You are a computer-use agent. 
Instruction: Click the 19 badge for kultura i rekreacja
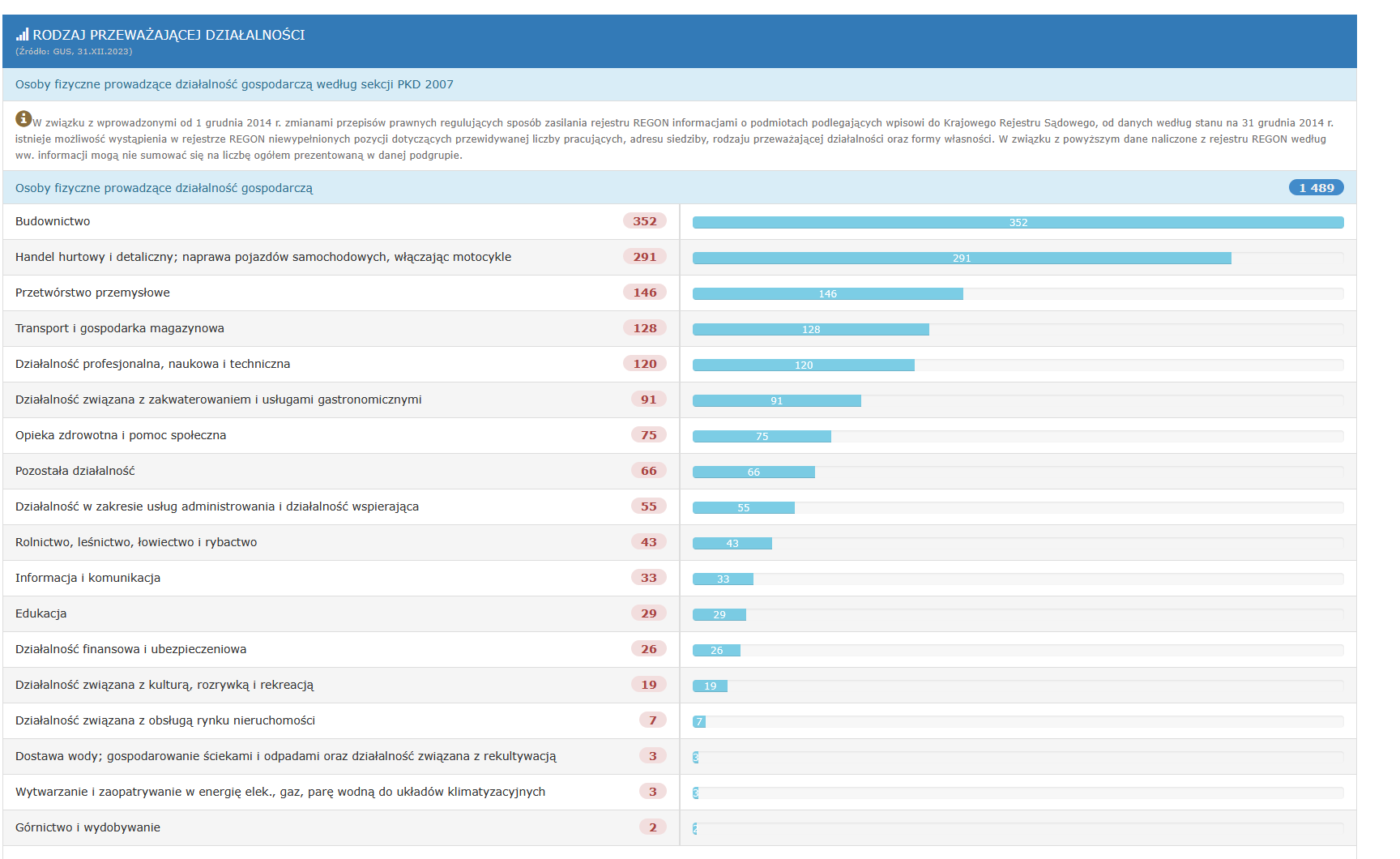tap(648, 685)
